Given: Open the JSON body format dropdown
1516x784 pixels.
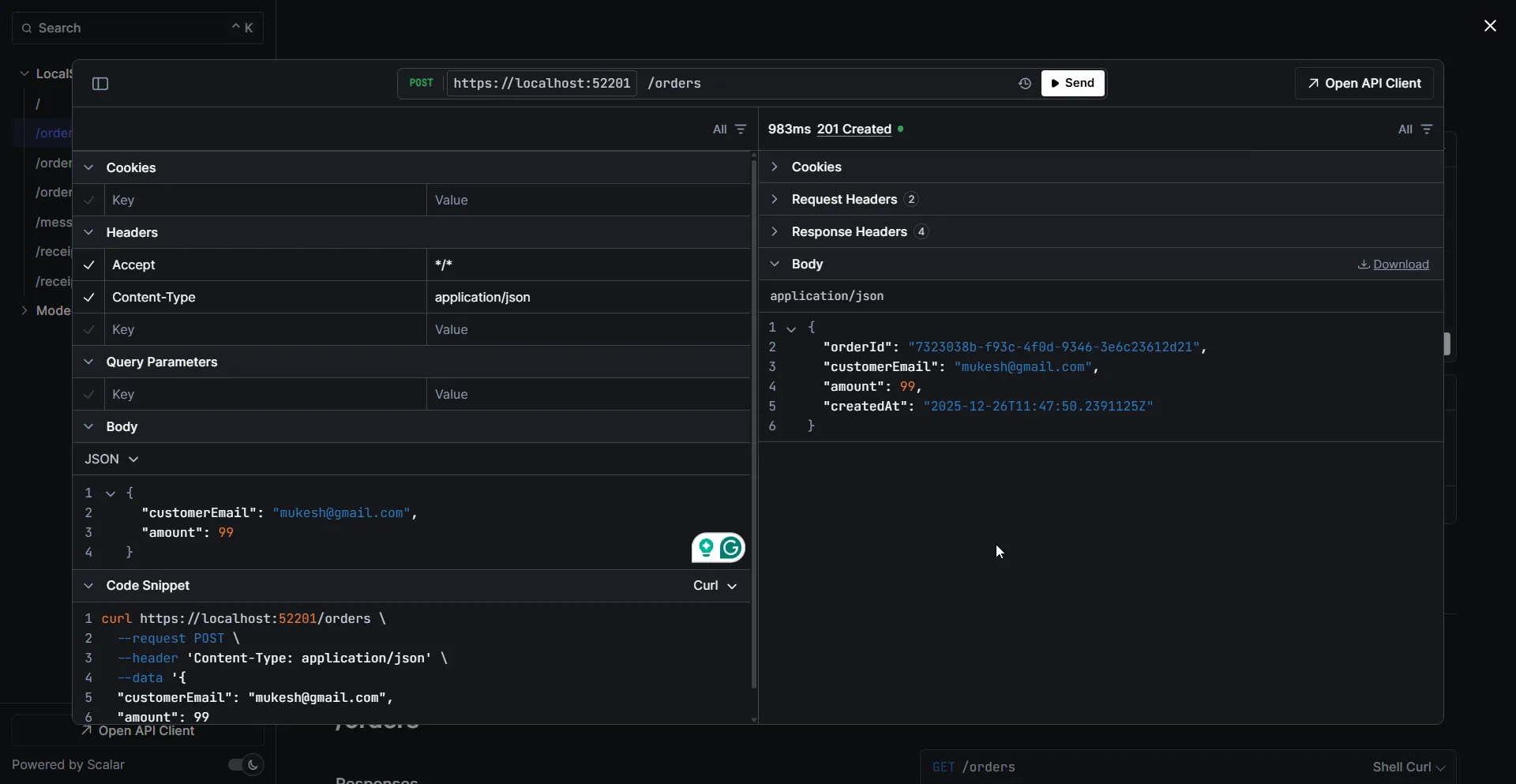Looking at the screenshot, I should click(x=111, y=459).
